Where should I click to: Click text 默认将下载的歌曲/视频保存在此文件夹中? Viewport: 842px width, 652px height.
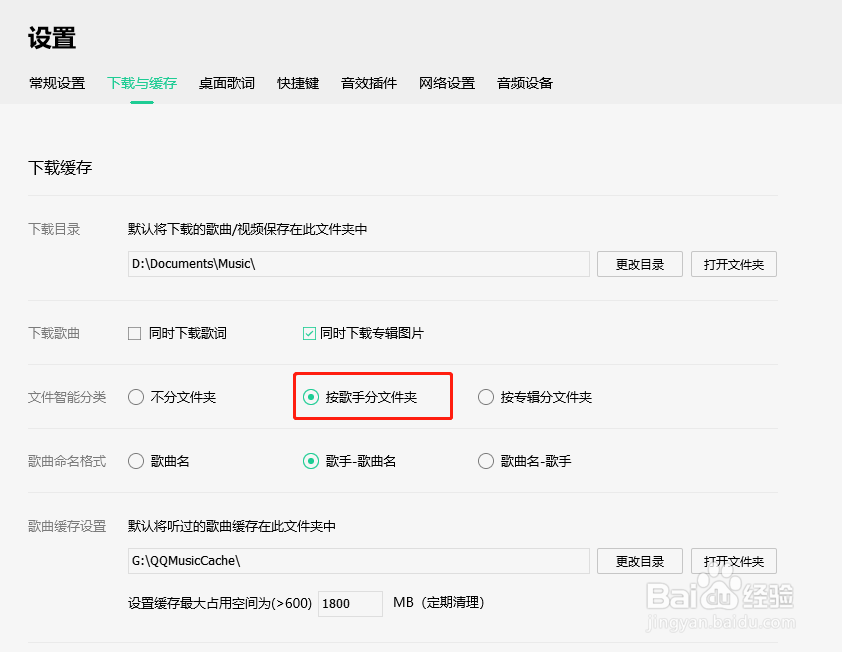tap(248, 229)
